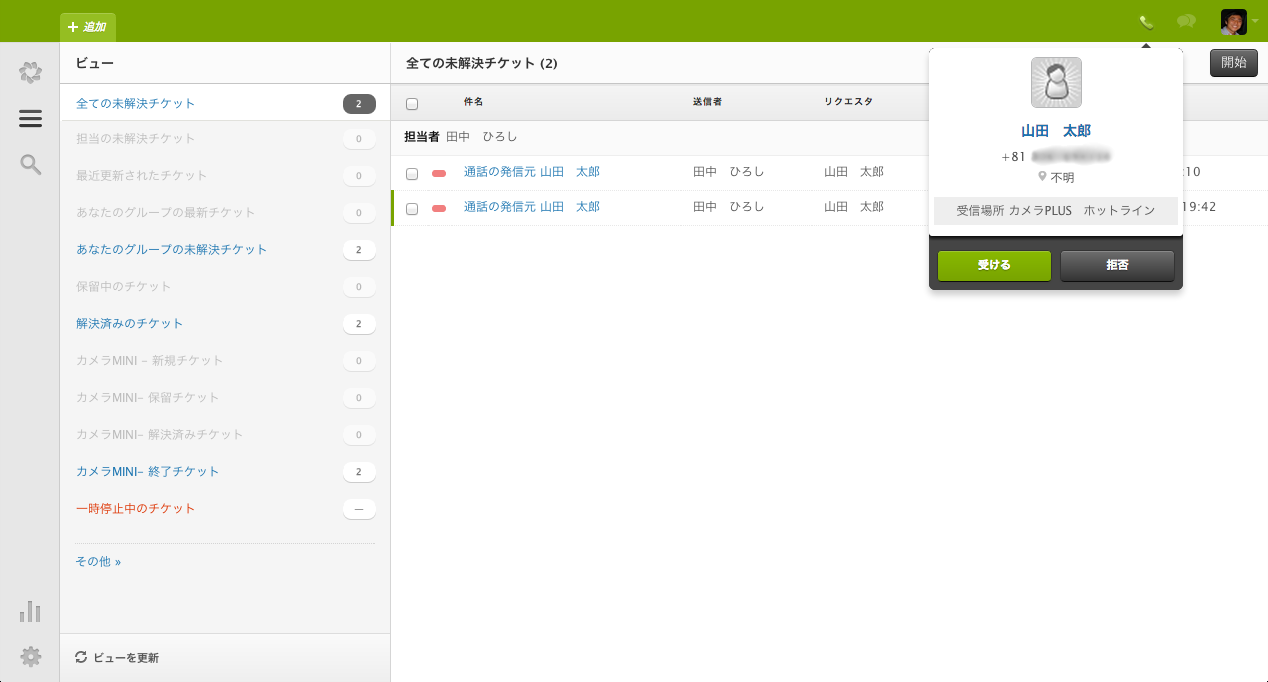The width and height of the screenshot is (1268, 682).
Task: Click sender 田中 ひろし in first ticket row
Action: click(x=728, y=172)
